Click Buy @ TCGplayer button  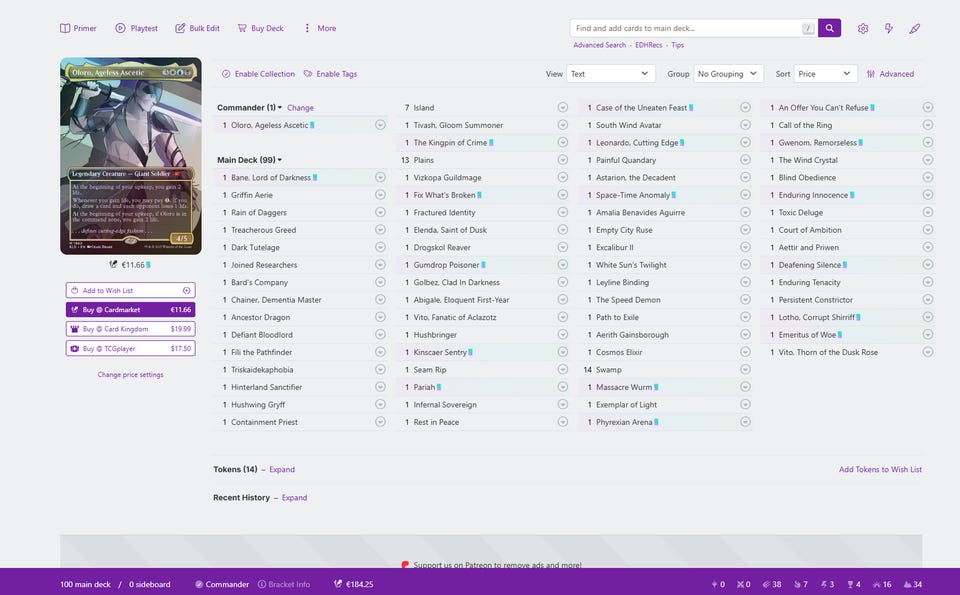pyautogui.click(x=130, y=348)
